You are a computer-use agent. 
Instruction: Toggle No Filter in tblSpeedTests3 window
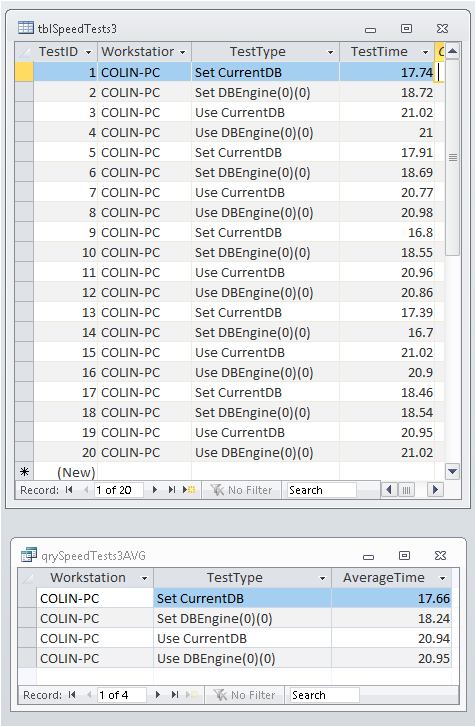241,490
